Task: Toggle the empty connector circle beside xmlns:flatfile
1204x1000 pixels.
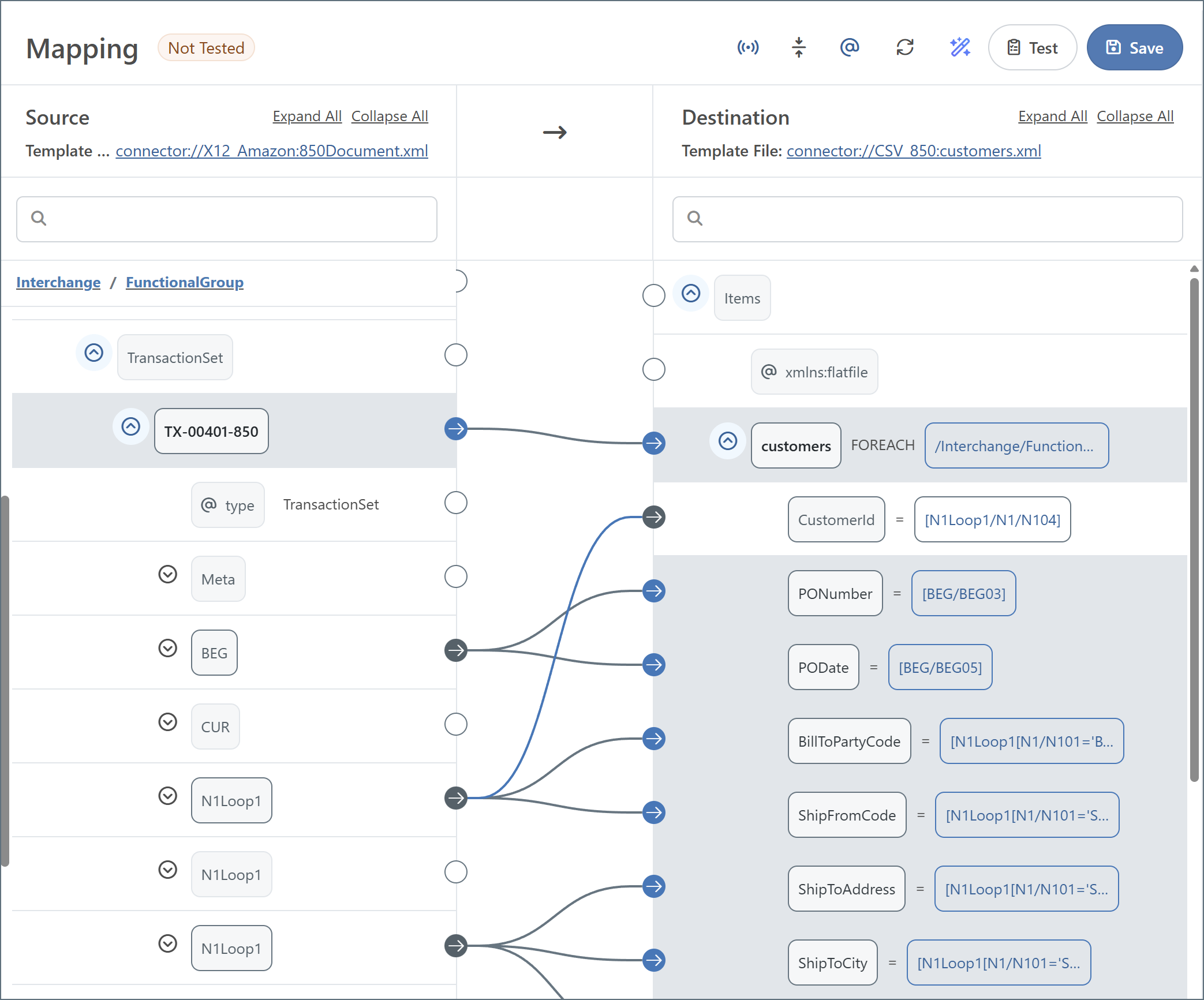Action: tap(654, 369)
